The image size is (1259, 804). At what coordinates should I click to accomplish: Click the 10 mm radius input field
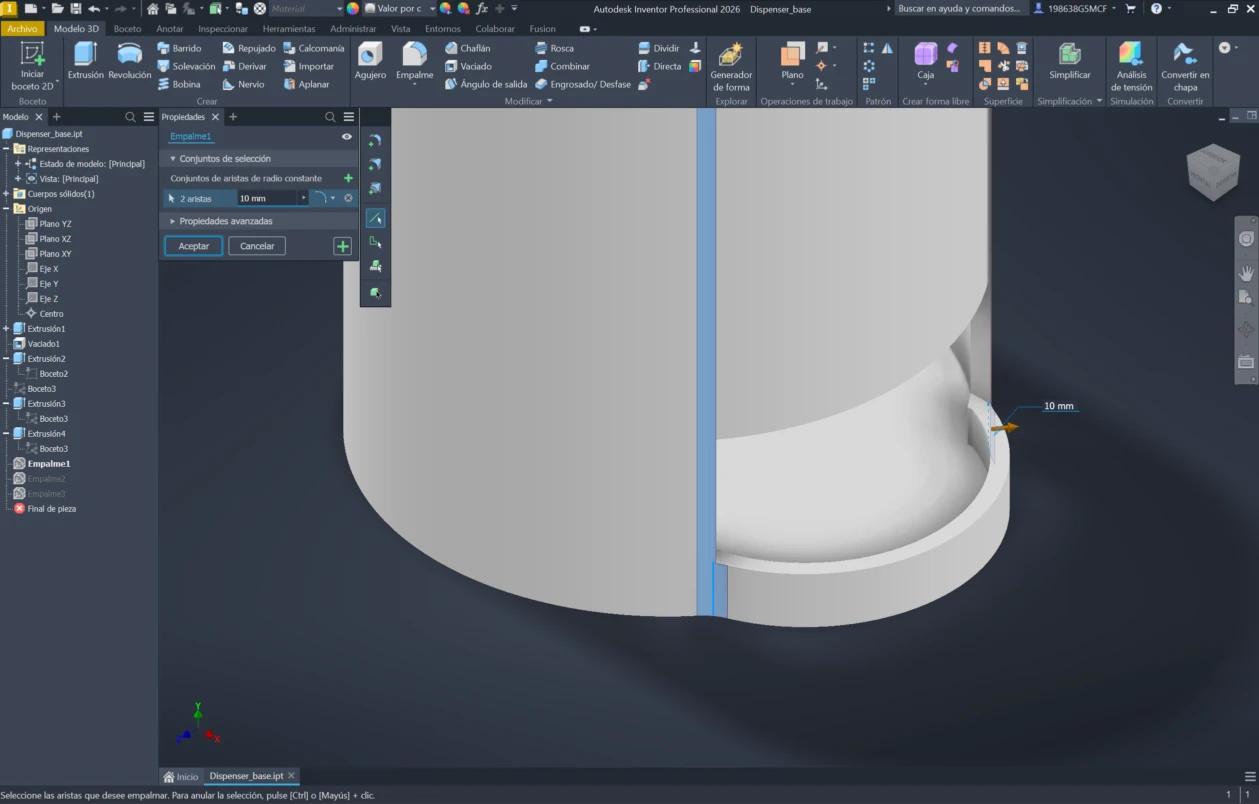pos(267,198)
